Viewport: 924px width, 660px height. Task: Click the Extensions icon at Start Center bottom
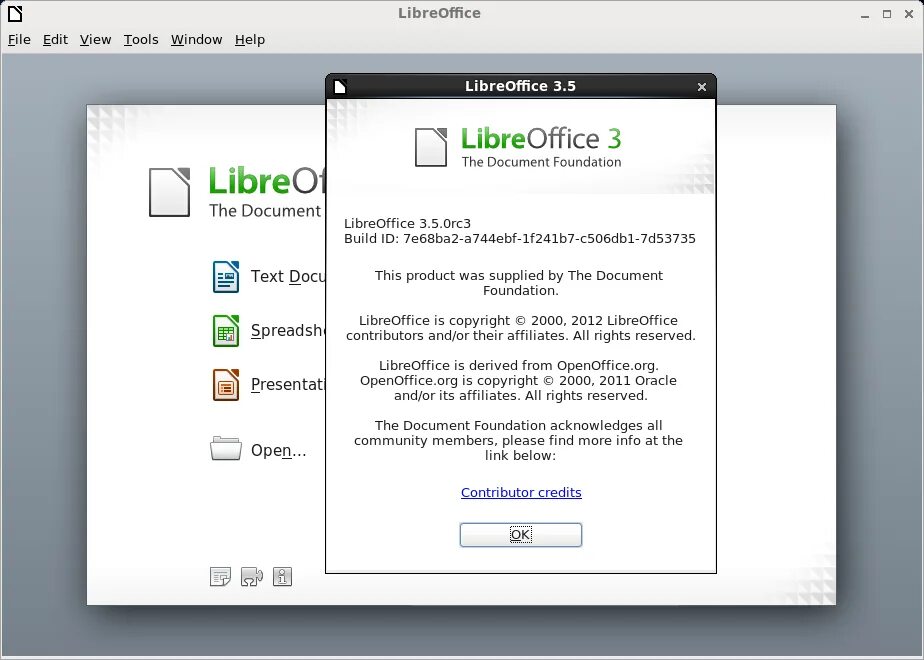(x=252, y=577)
